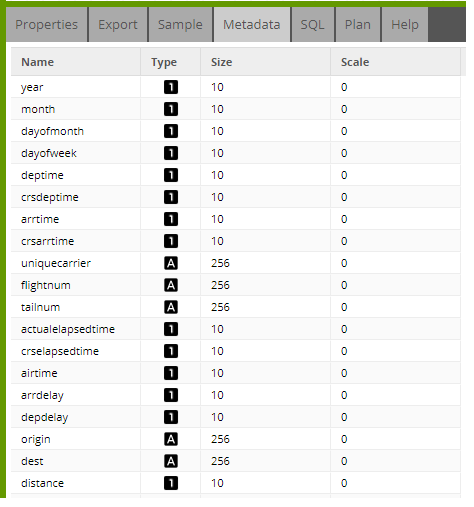Image resolution: width=474 pixels, height=507 pixels.
Task: Open the Export tab
Action: point(118,25)
